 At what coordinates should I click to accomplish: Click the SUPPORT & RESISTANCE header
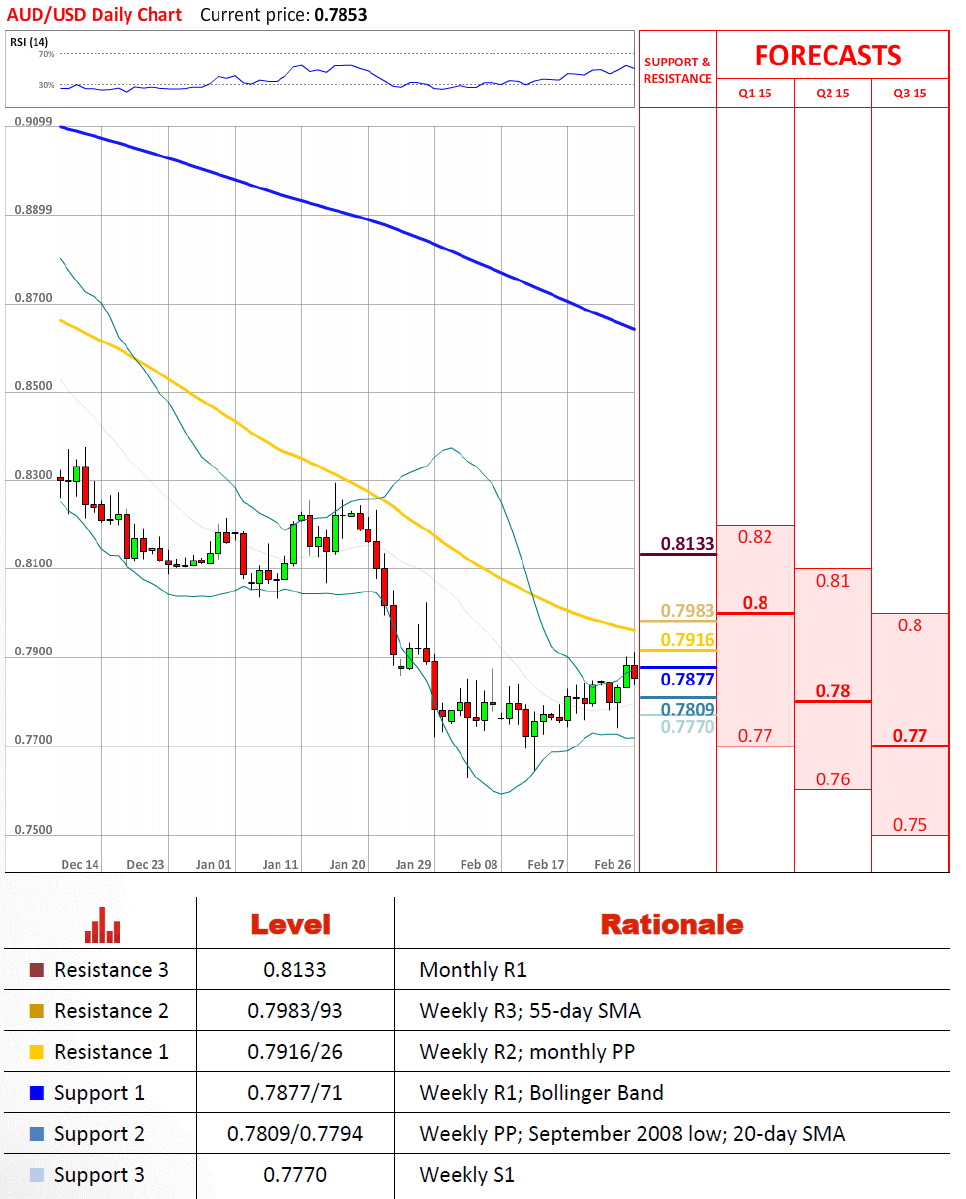tap(678, 70)
